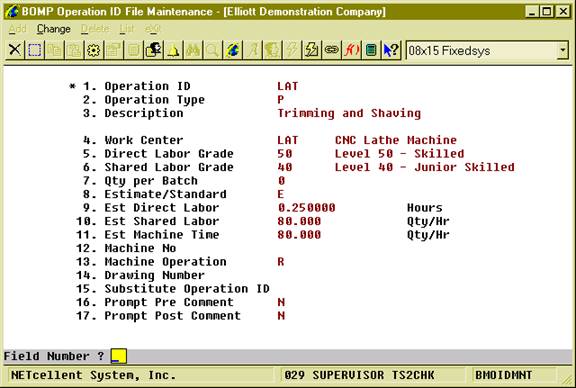The height and width of the screenshot is (388, 576).
Task: Click the red f() function icon
Action: (x=351, y=50)
